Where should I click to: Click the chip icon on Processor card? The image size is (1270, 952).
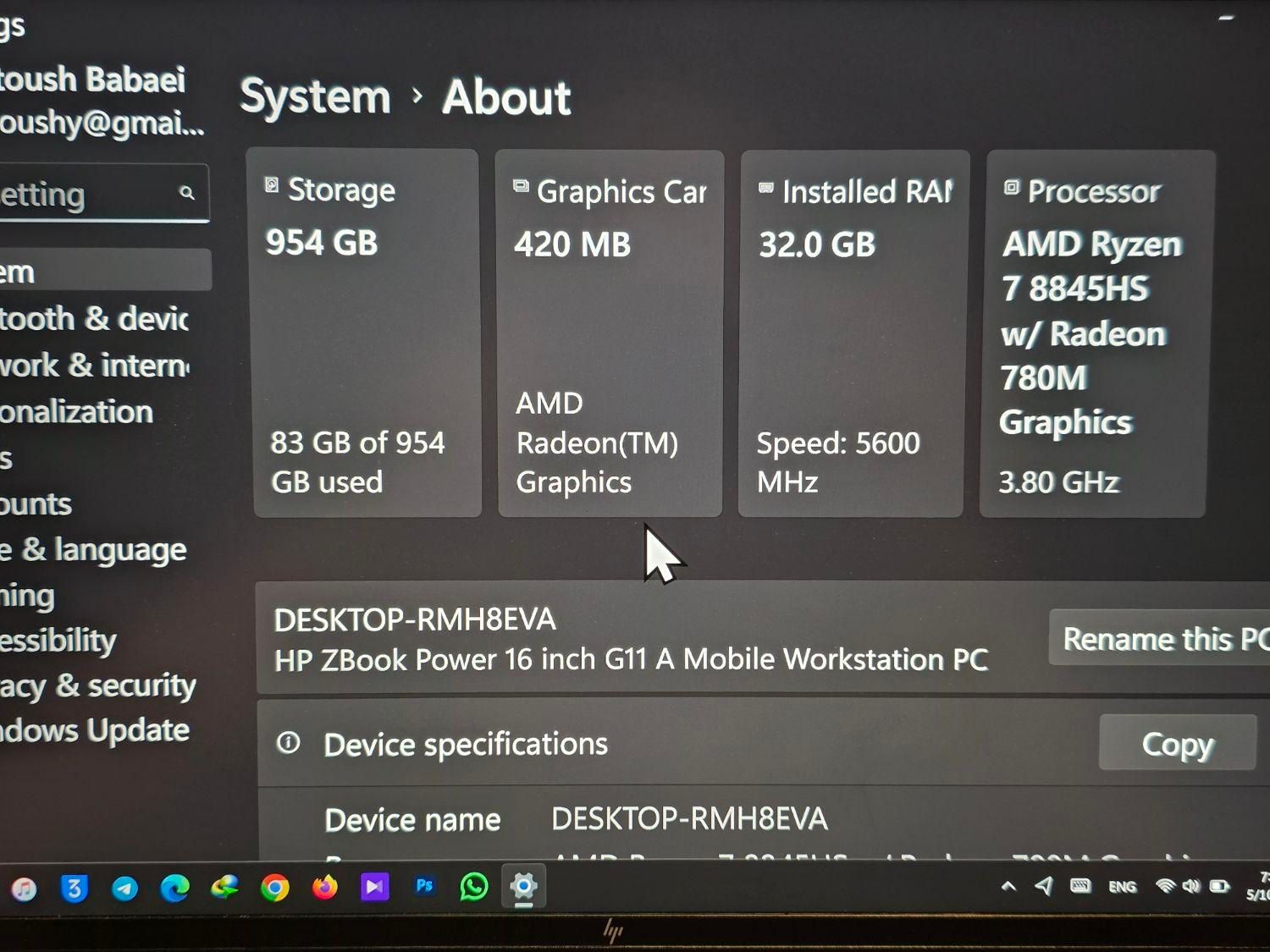(x=1011, y=187)
